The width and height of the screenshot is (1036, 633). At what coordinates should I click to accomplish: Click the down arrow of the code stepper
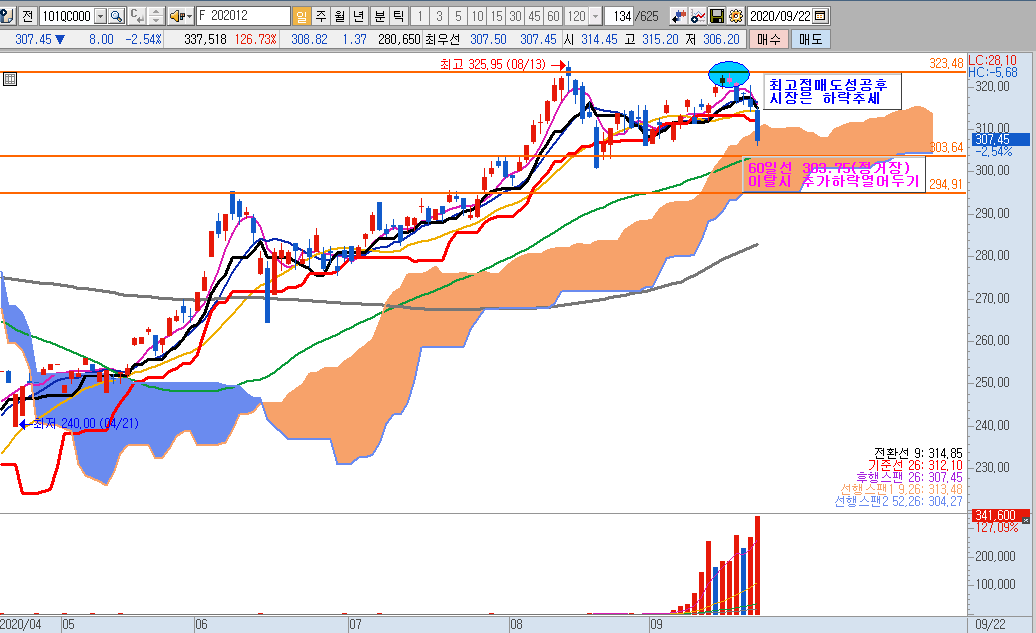pos(156,20)
